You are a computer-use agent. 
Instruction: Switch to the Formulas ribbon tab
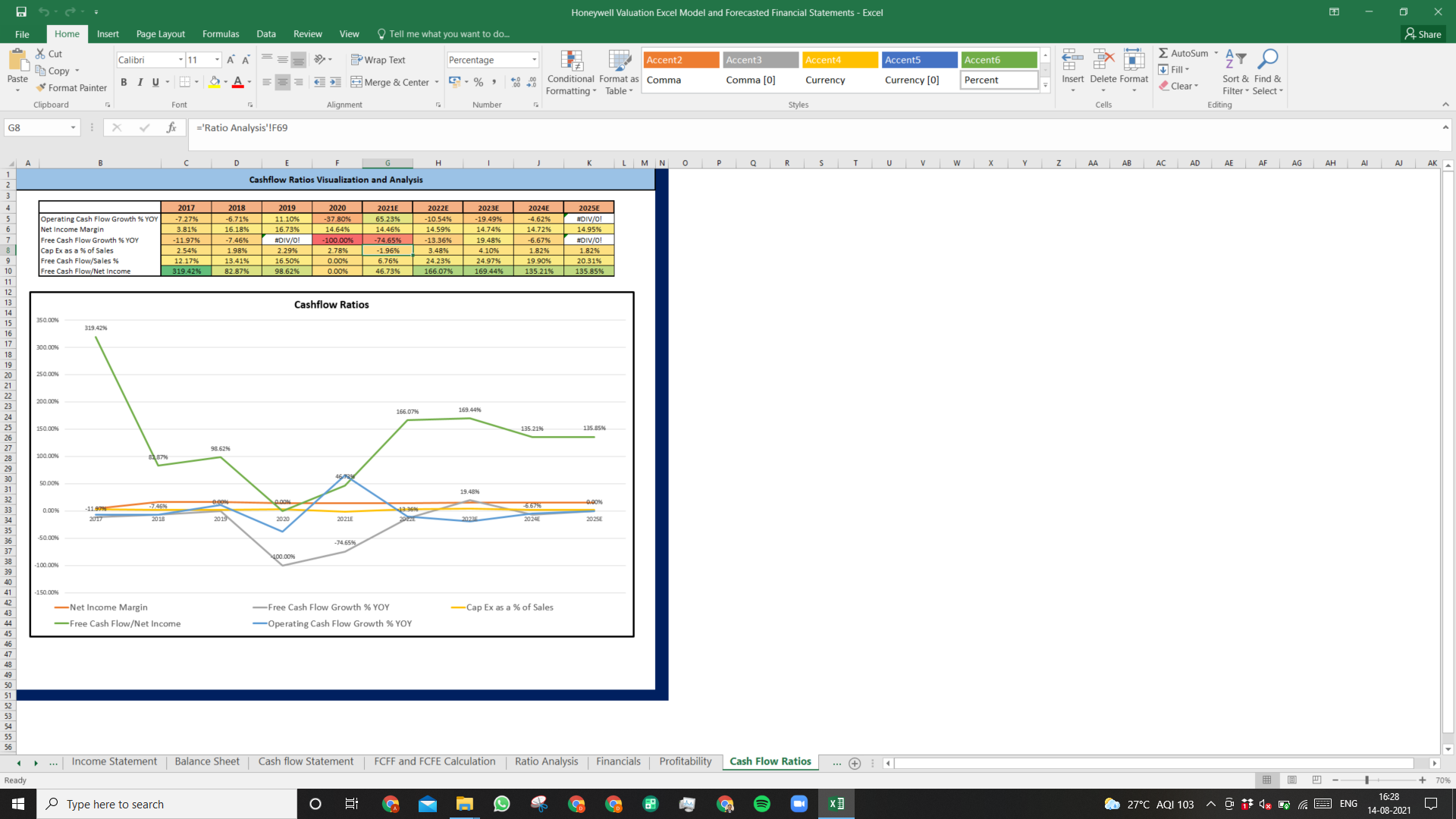(x=221, y=34)
